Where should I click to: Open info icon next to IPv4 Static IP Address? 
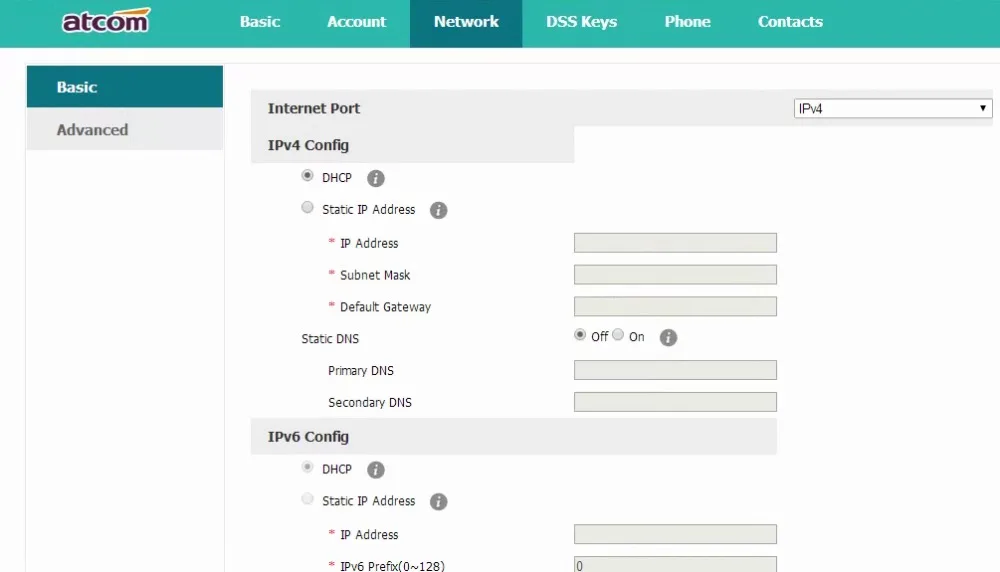click(x=438, y=210)
